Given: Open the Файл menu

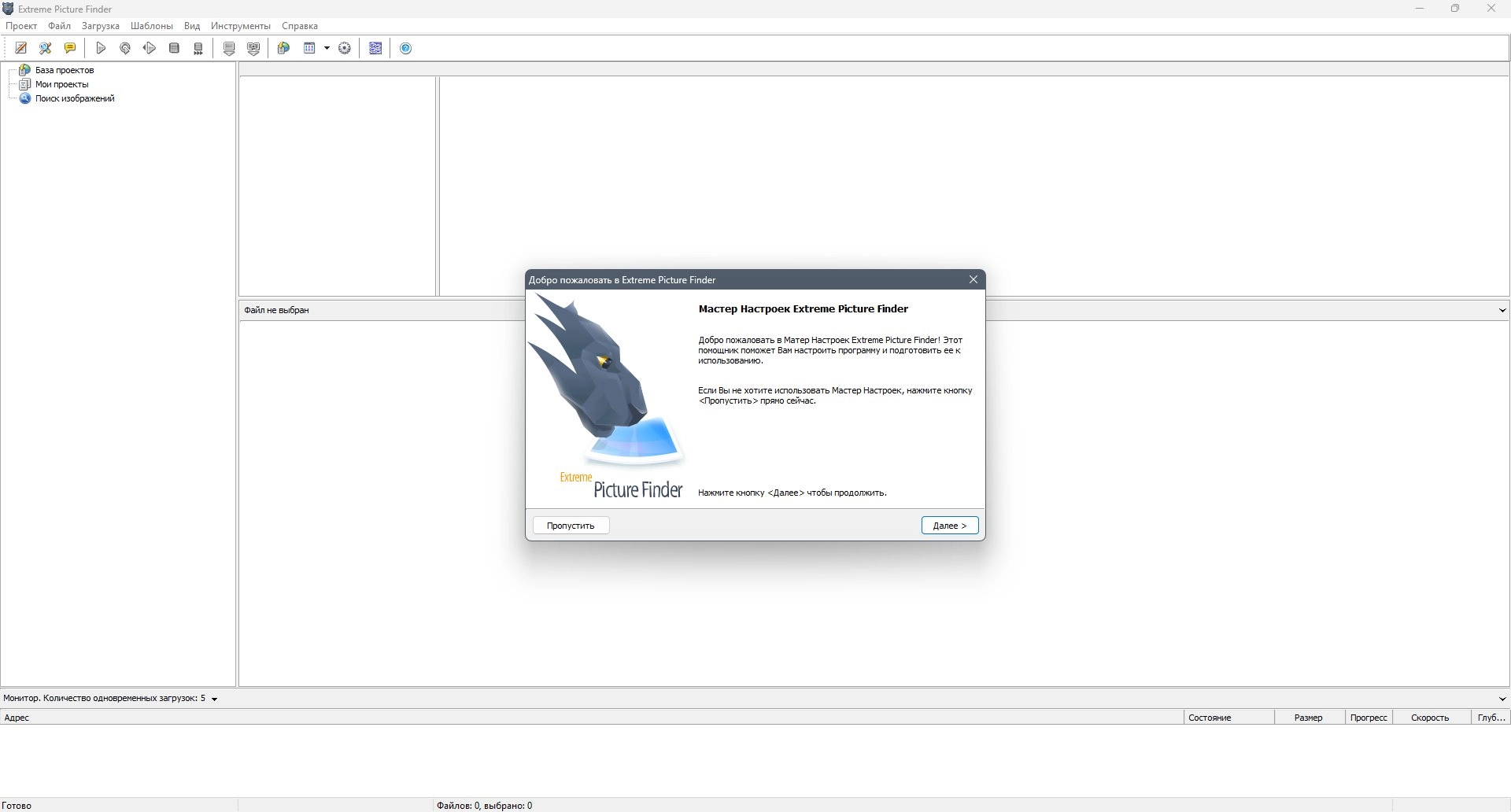Looking at the screenshot, I should 59,26.
